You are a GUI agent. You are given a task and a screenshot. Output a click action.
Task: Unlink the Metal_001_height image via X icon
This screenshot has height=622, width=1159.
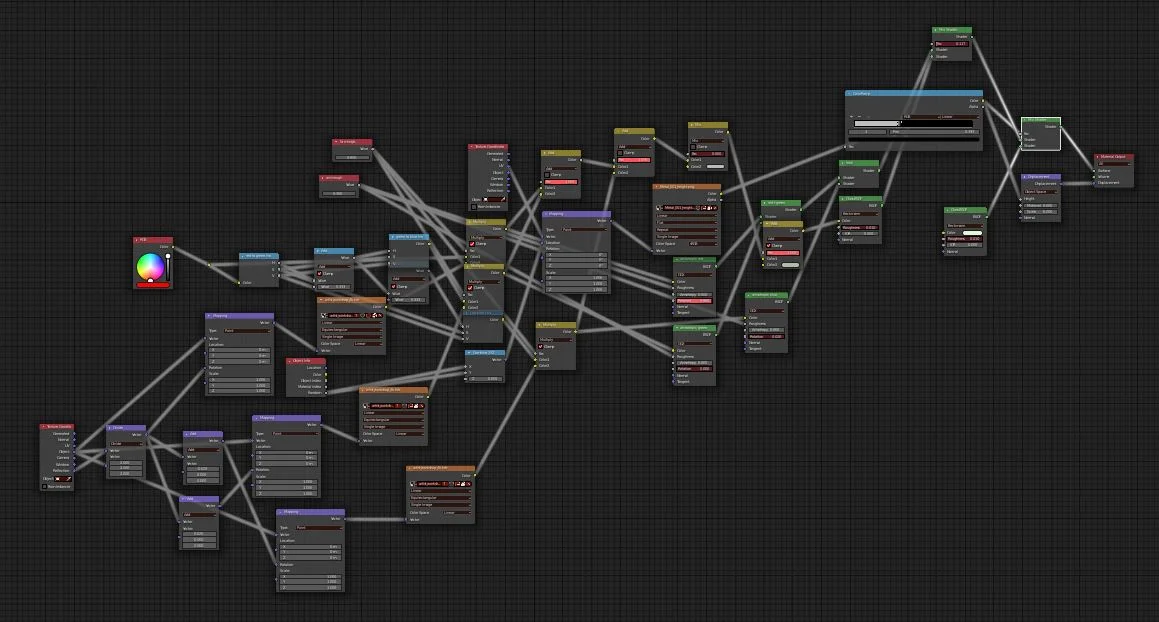[715, 208]
